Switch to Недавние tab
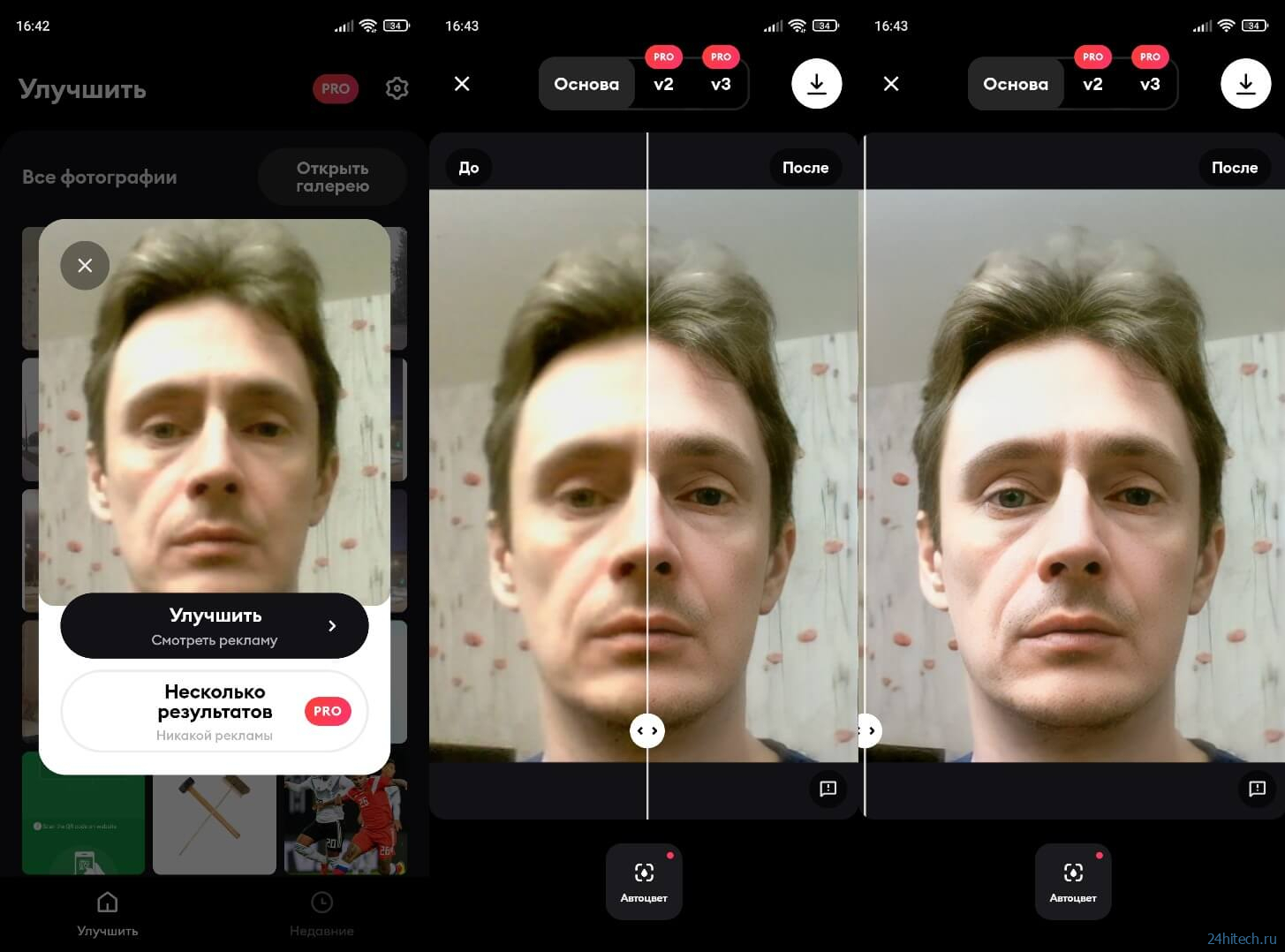The height and width of the screenshot is (952, 1285). point(321,914)
